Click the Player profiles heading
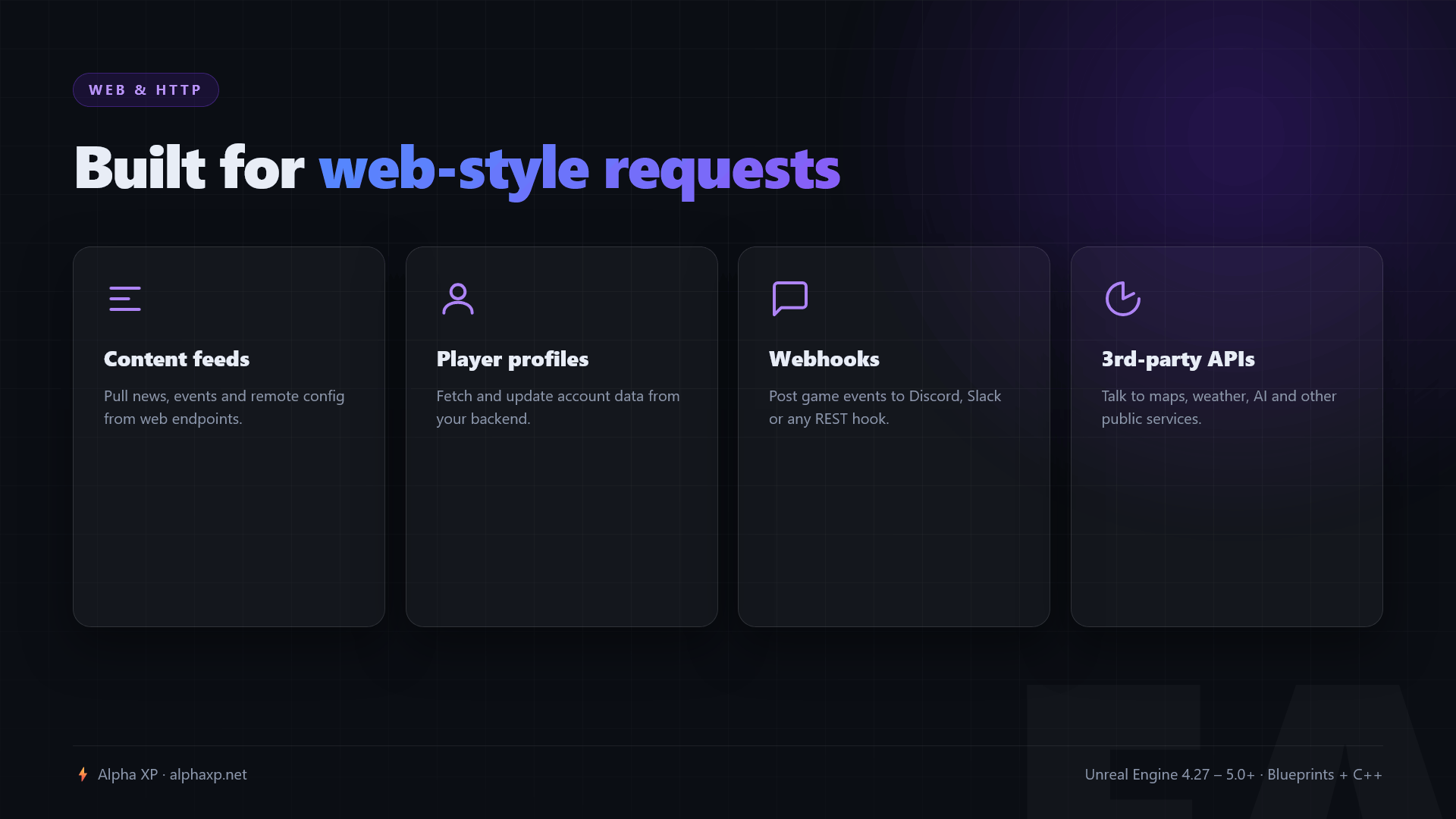 [513, 359]
